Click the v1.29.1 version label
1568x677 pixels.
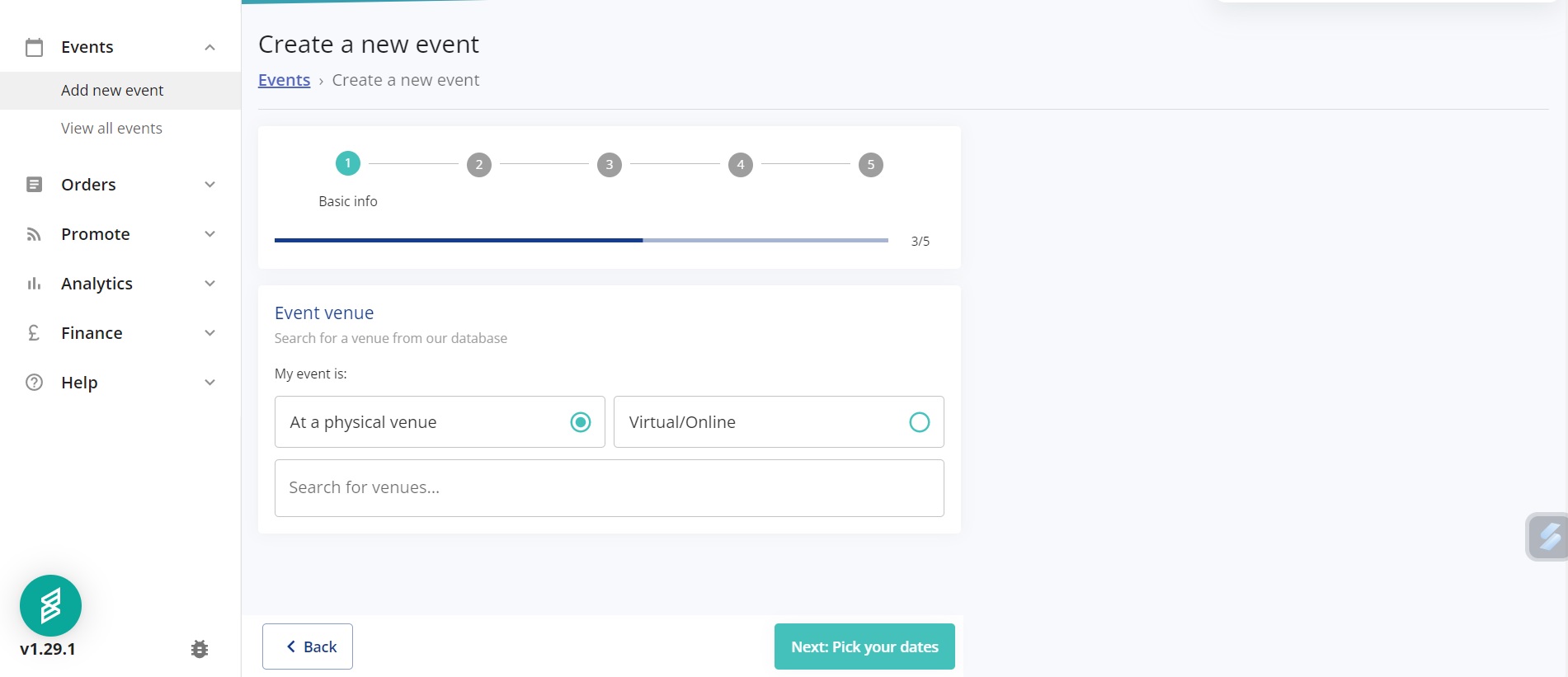click(48, 649)
